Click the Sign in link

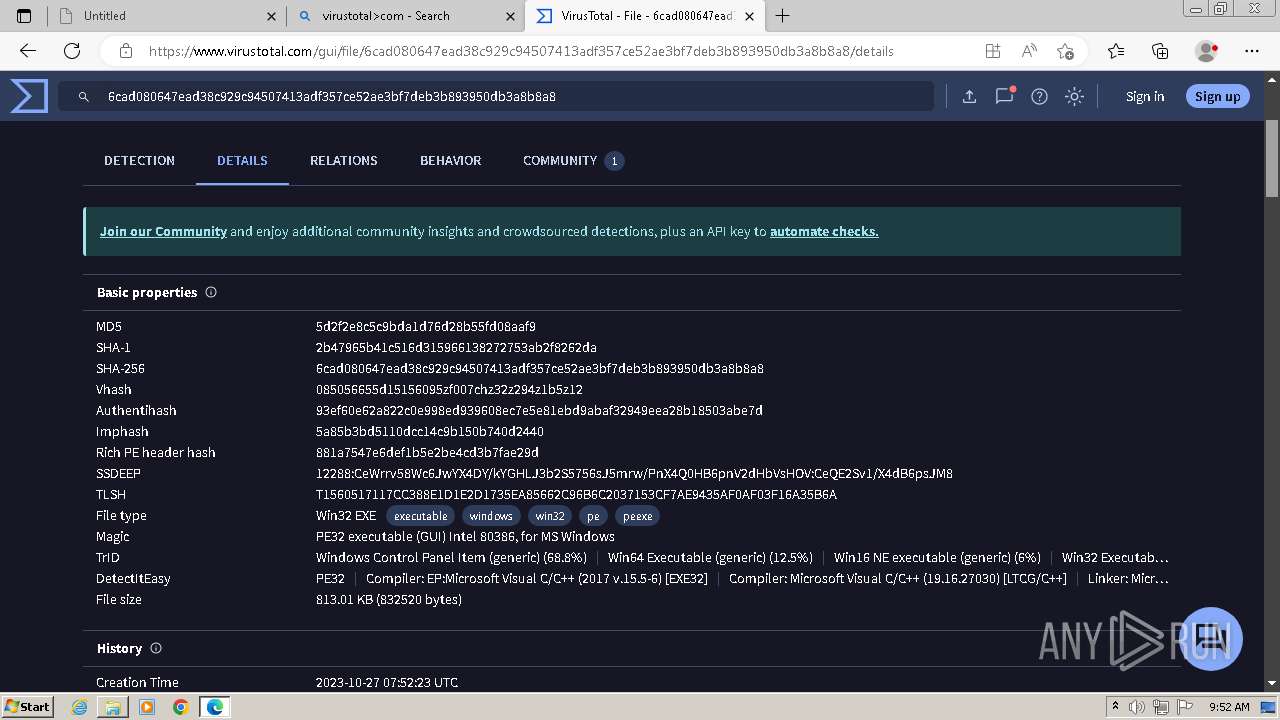(x=1145, y=96)
